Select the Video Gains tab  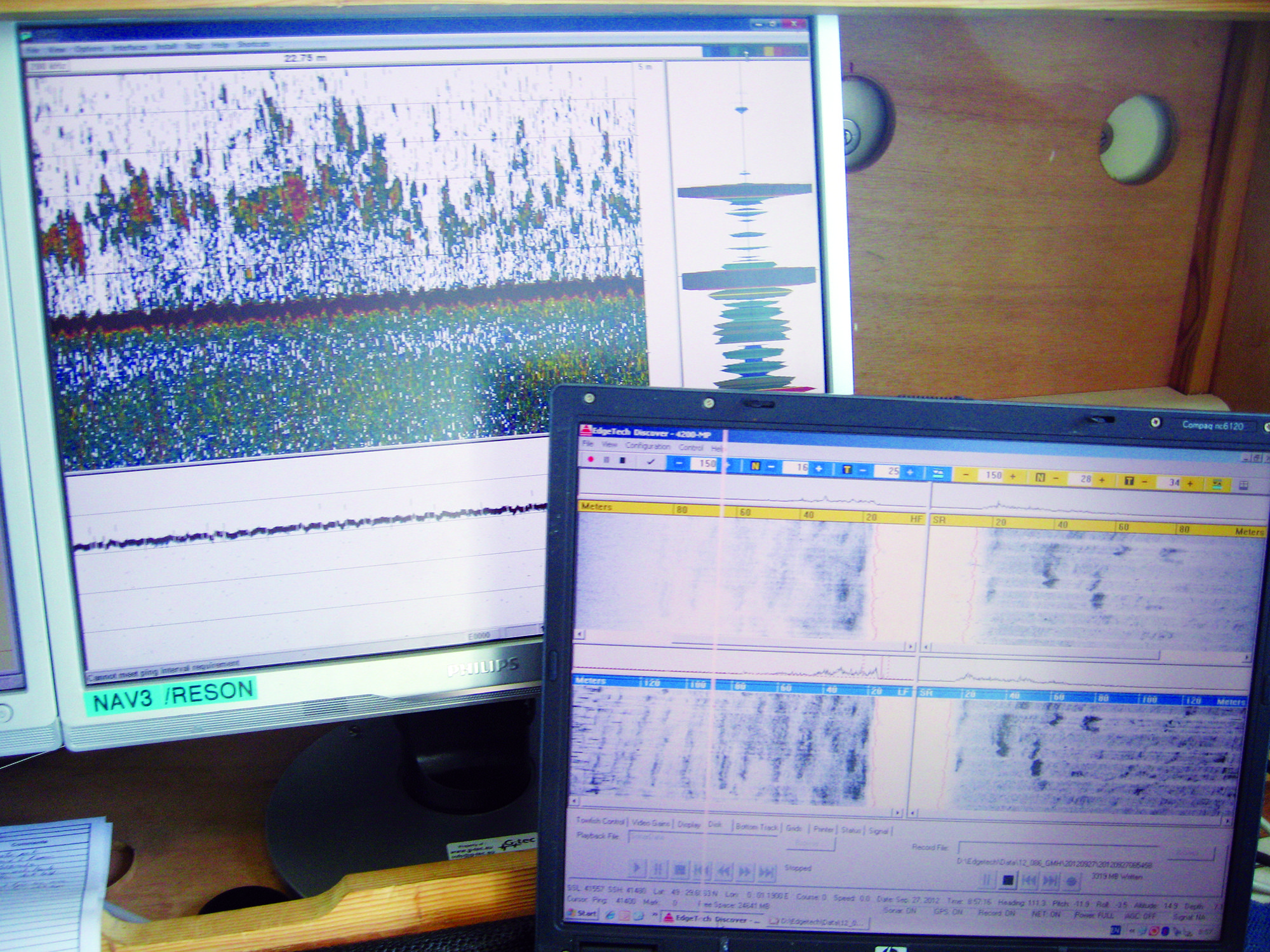point(650,823)
